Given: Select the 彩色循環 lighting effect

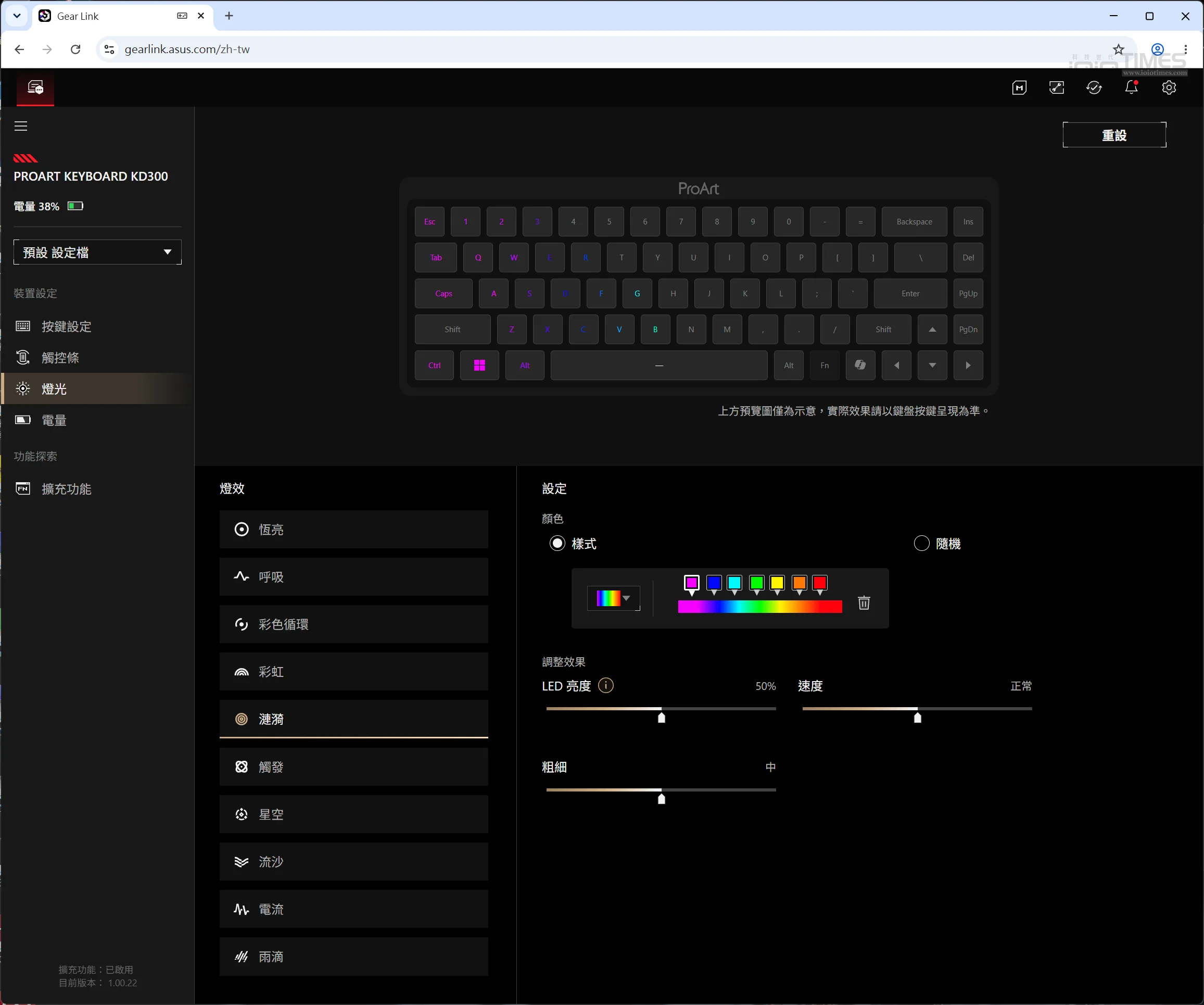Looking at the screenshot, I should click(x=354, y=624).
